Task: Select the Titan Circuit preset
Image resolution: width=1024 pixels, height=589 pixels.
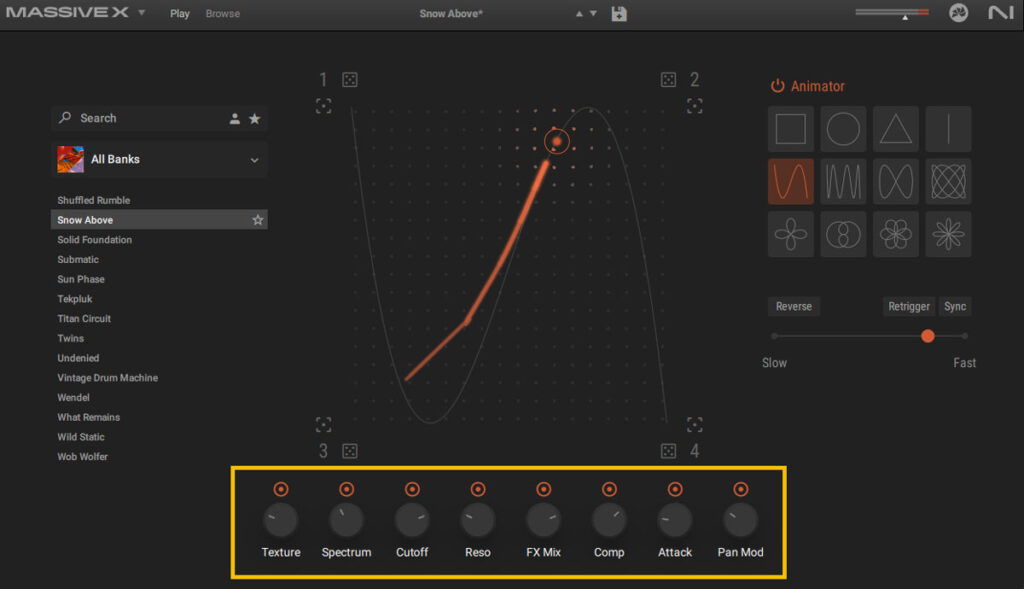Action: pos(84,319)
